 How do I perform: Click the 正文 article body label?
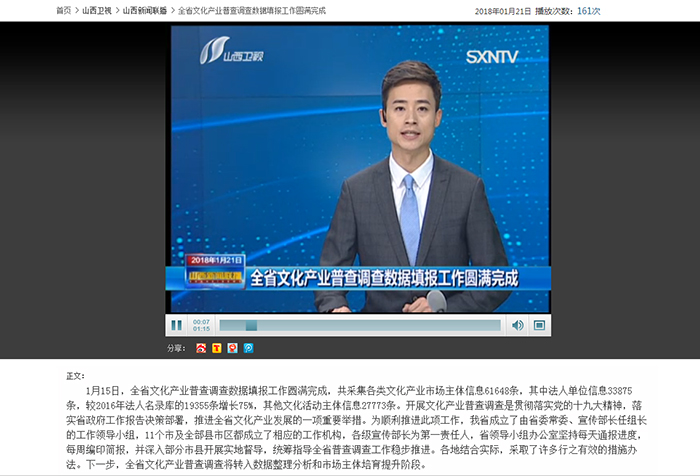76,376
